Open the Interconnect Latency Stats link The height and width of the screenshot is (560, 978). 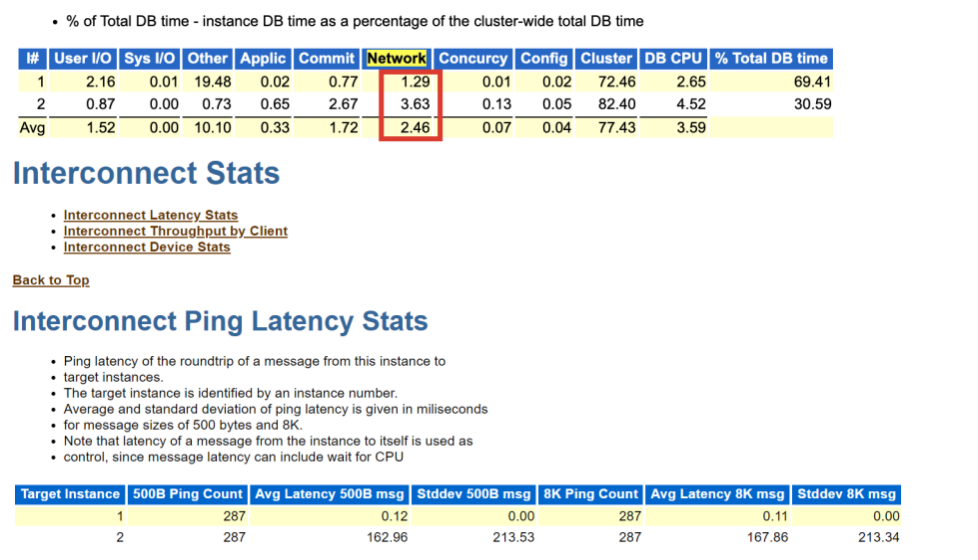[150, 215]
